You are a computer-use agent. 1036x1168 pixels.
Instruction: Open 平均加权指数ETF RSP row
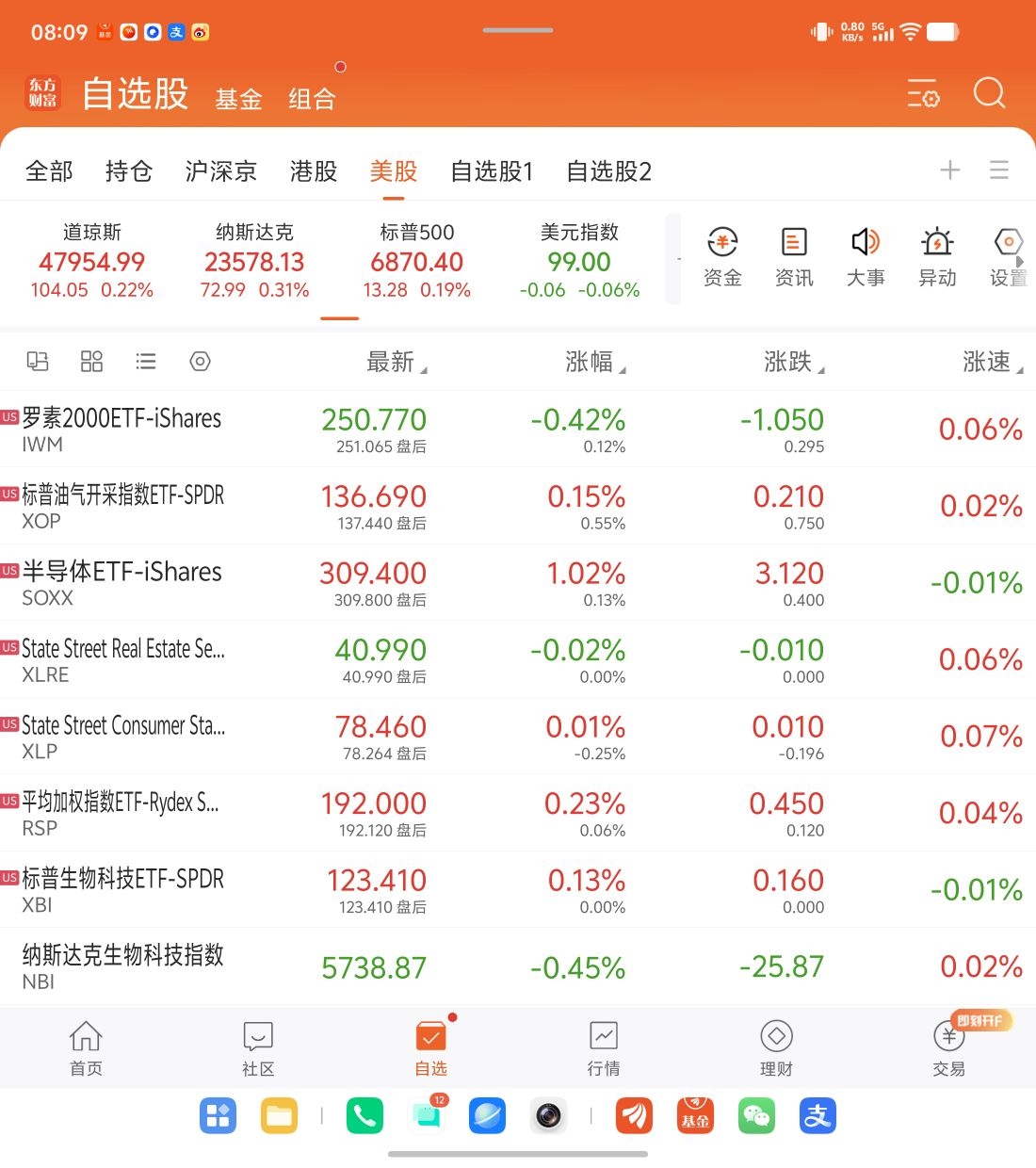(x=518, y=813)
